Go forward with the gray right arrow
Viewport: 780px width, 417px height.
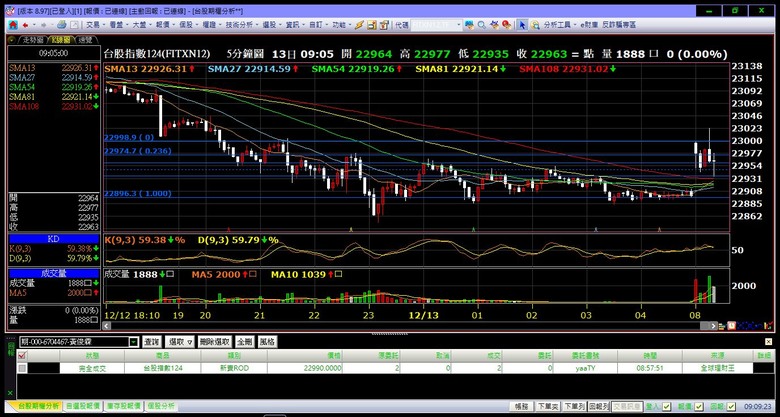(44, 24)
